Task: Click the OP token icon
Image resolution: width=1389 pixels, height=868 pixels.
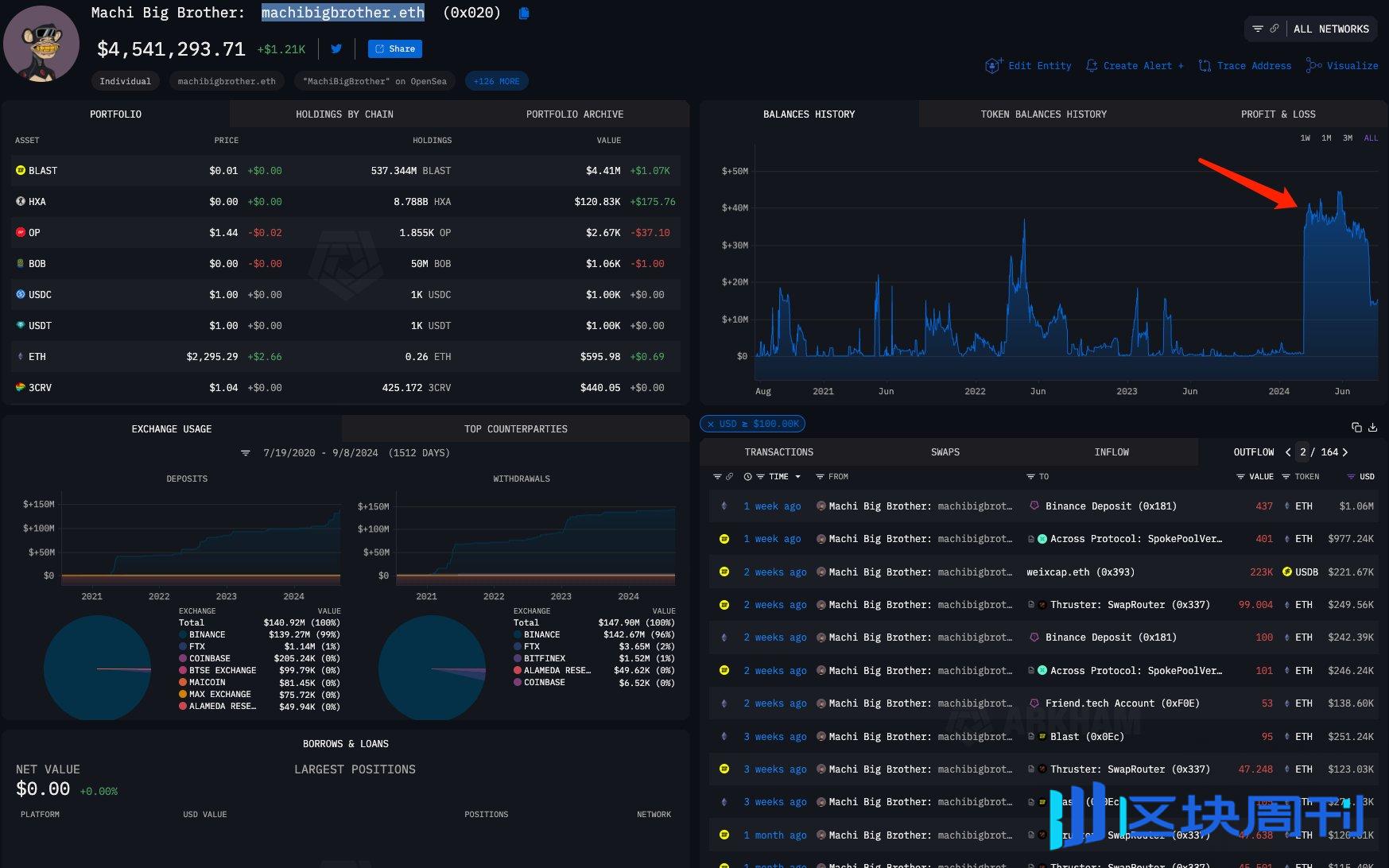Action: (21, 232)
